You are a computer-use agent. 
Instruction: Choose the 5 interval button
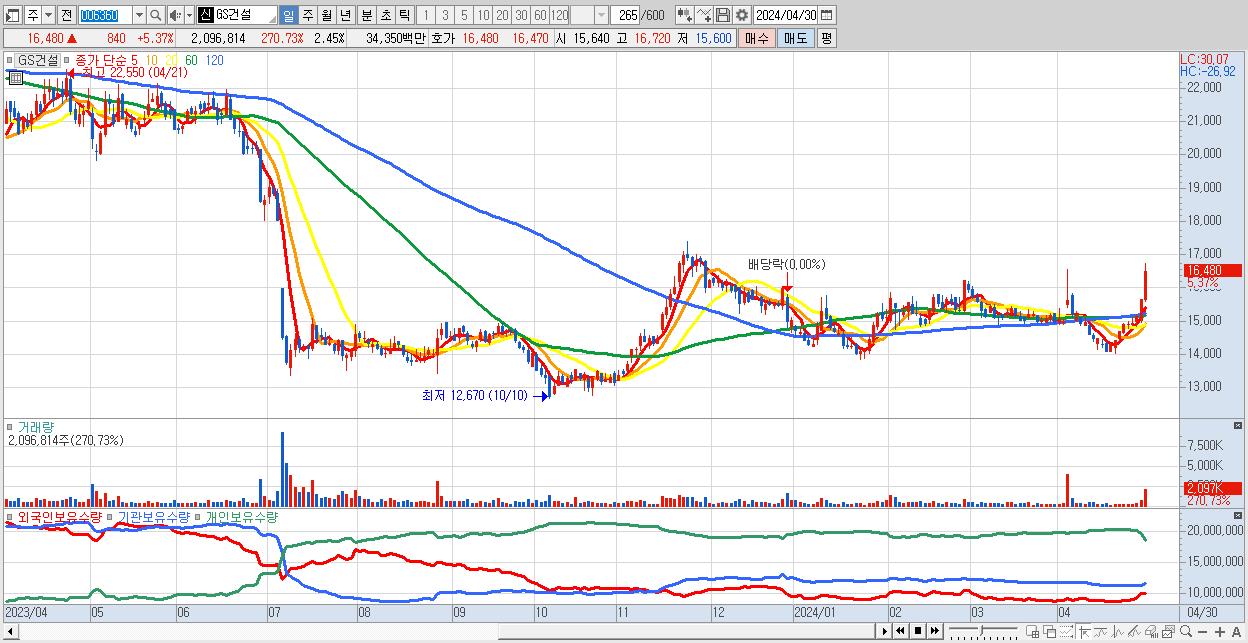(464, 15)
